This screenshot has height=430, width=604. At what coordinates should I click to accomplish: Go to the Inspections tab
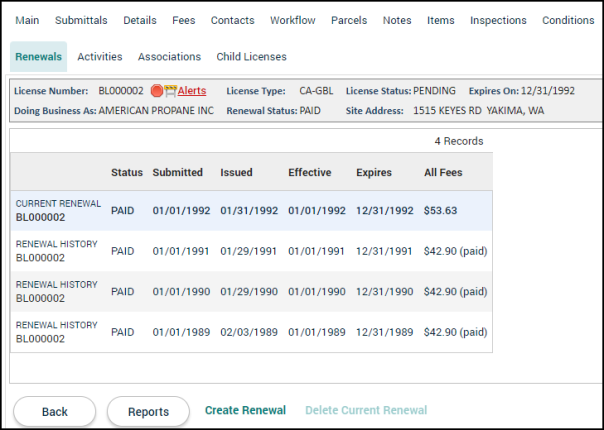click(x=498, y=20)
